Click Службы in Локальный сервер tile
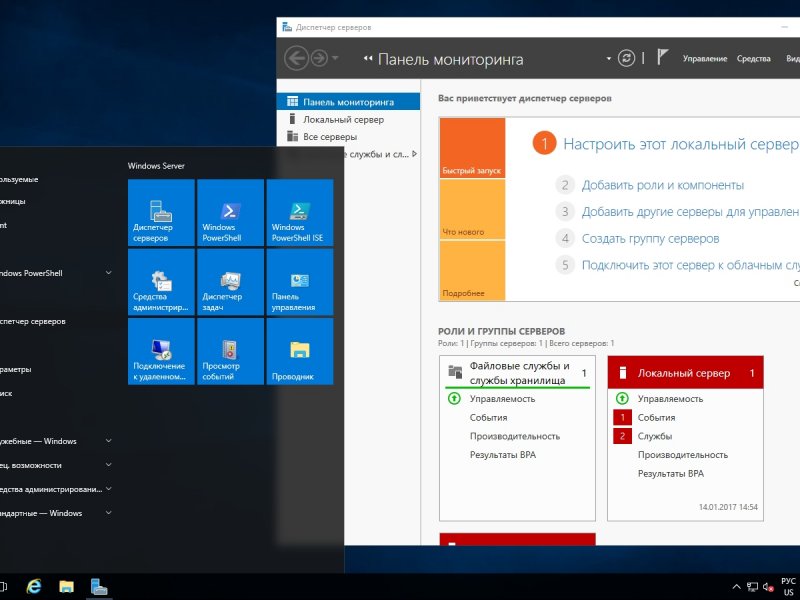This screenshot has height=600, width=800. (655, 436)
